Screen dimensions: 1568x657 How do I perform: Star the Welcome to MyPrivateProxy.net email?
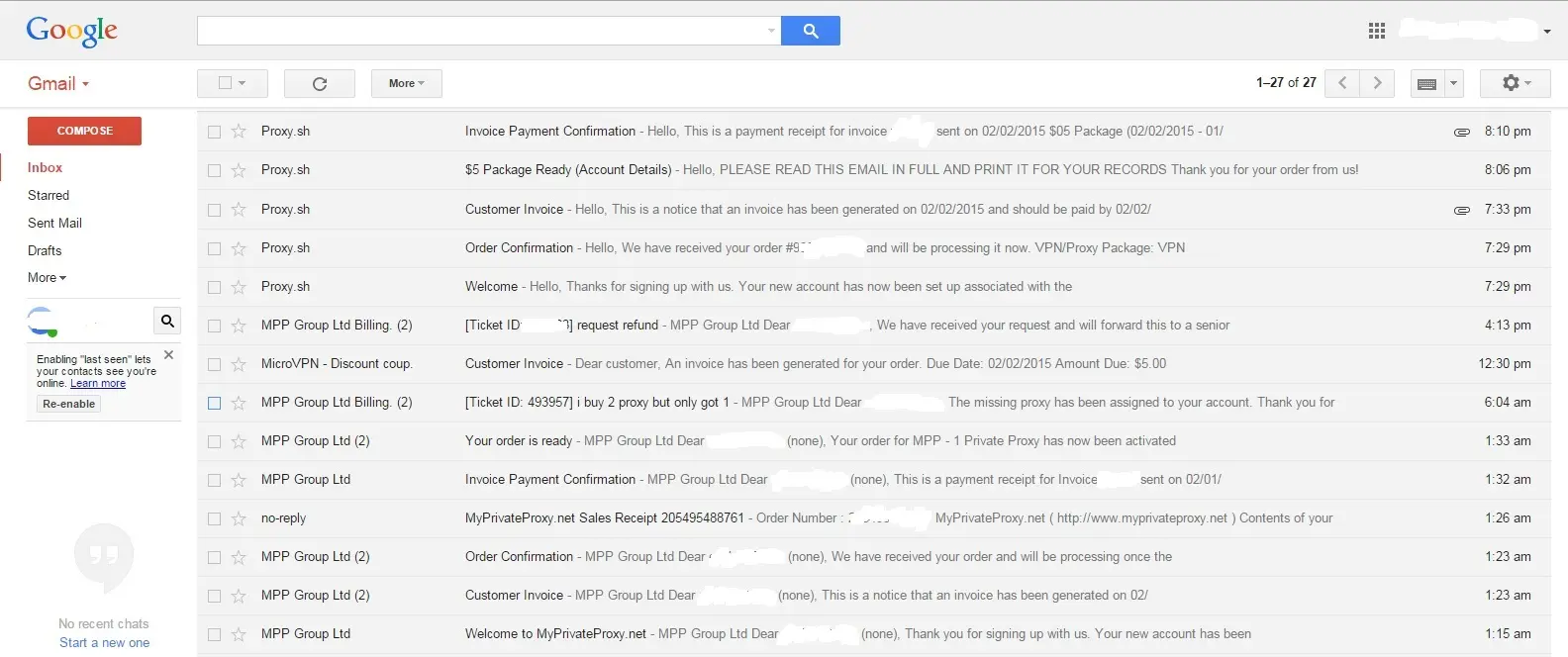point(239,634)
